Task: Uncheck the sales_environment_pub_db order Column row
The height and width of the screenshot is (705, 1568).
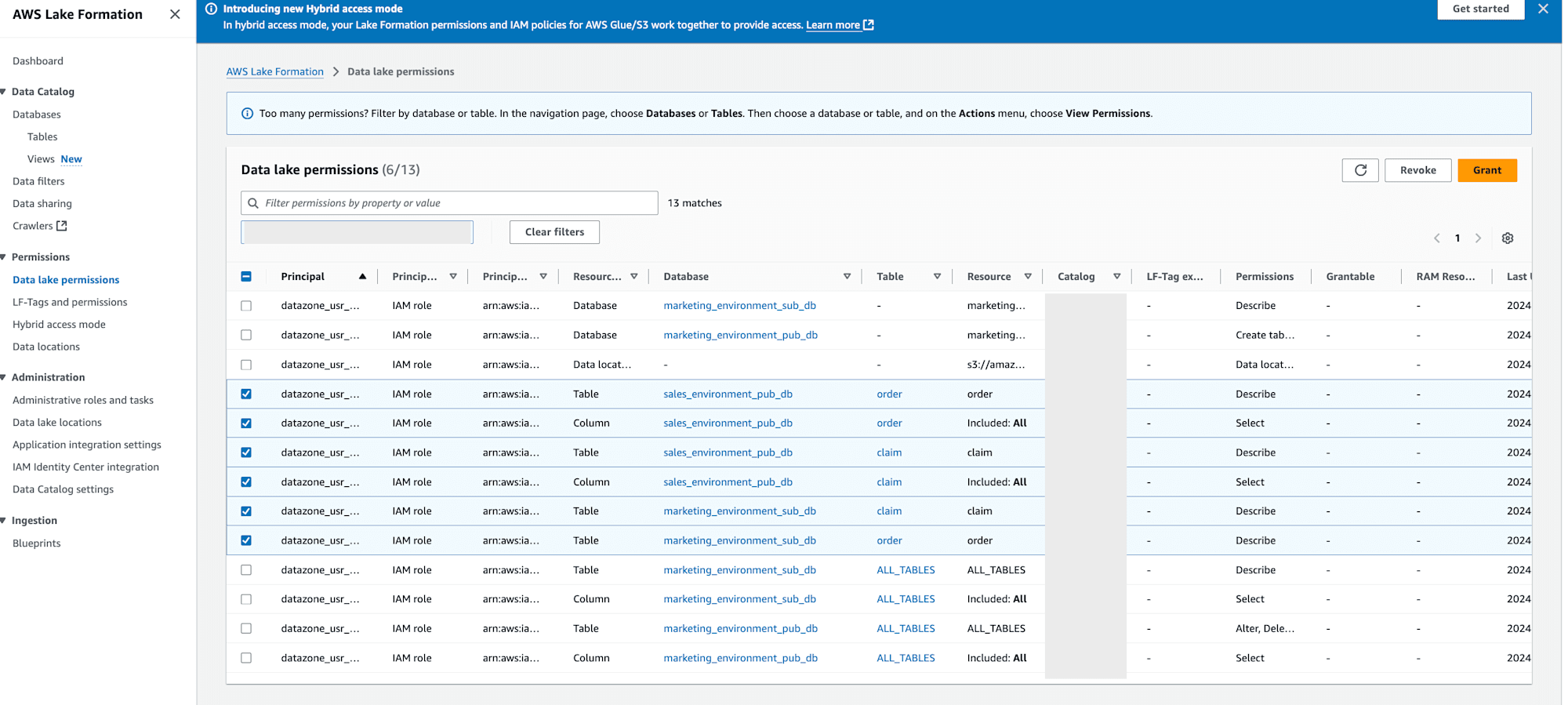Action: [246, 423]
